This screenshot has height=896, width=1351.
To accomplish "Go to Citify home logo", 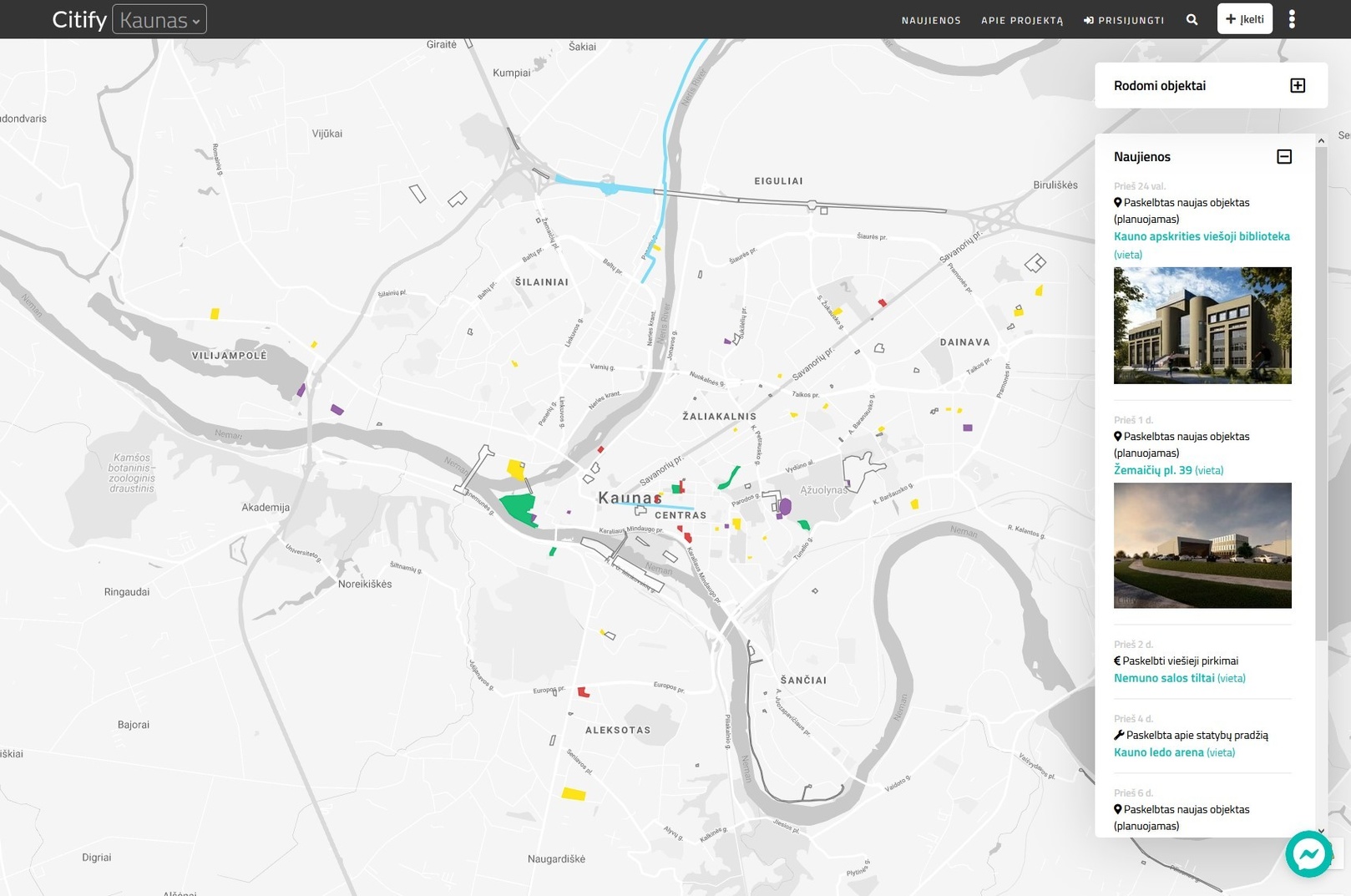I will pyautogui.click(x=79, y=19).
